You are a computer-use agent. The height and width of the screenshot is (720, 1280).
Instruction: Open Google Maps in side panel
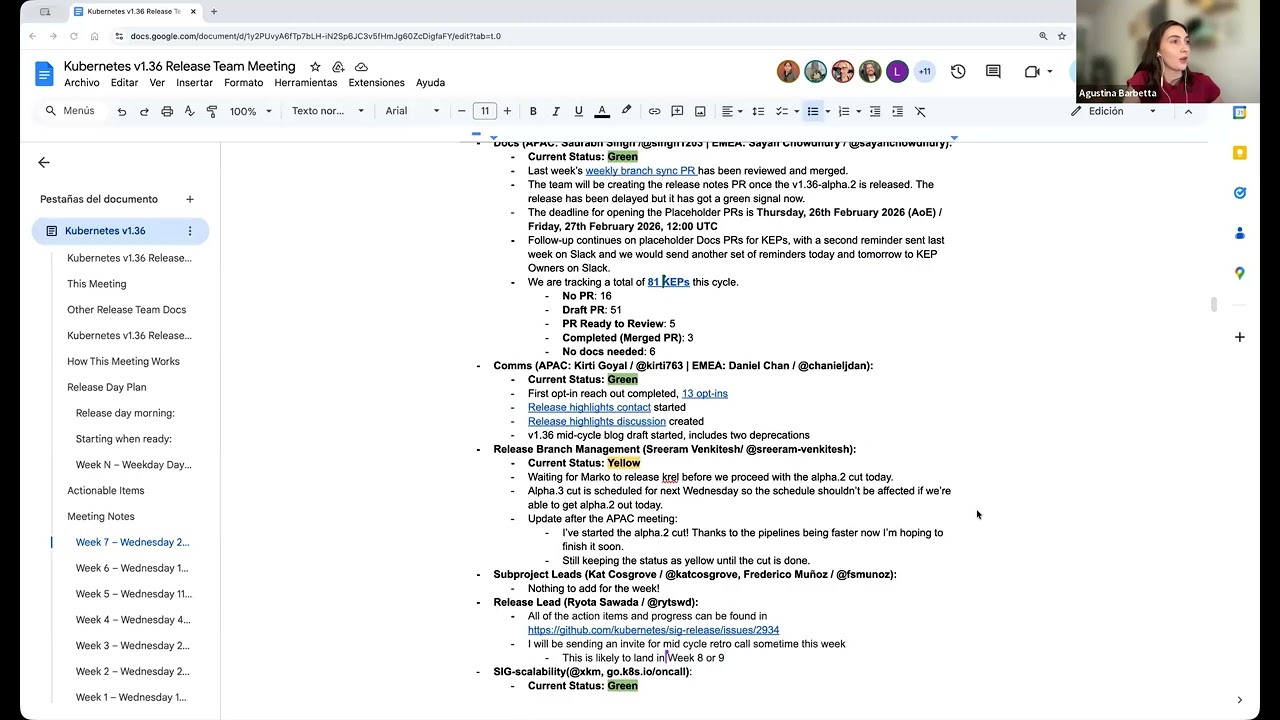click(x=1239, y=273)
